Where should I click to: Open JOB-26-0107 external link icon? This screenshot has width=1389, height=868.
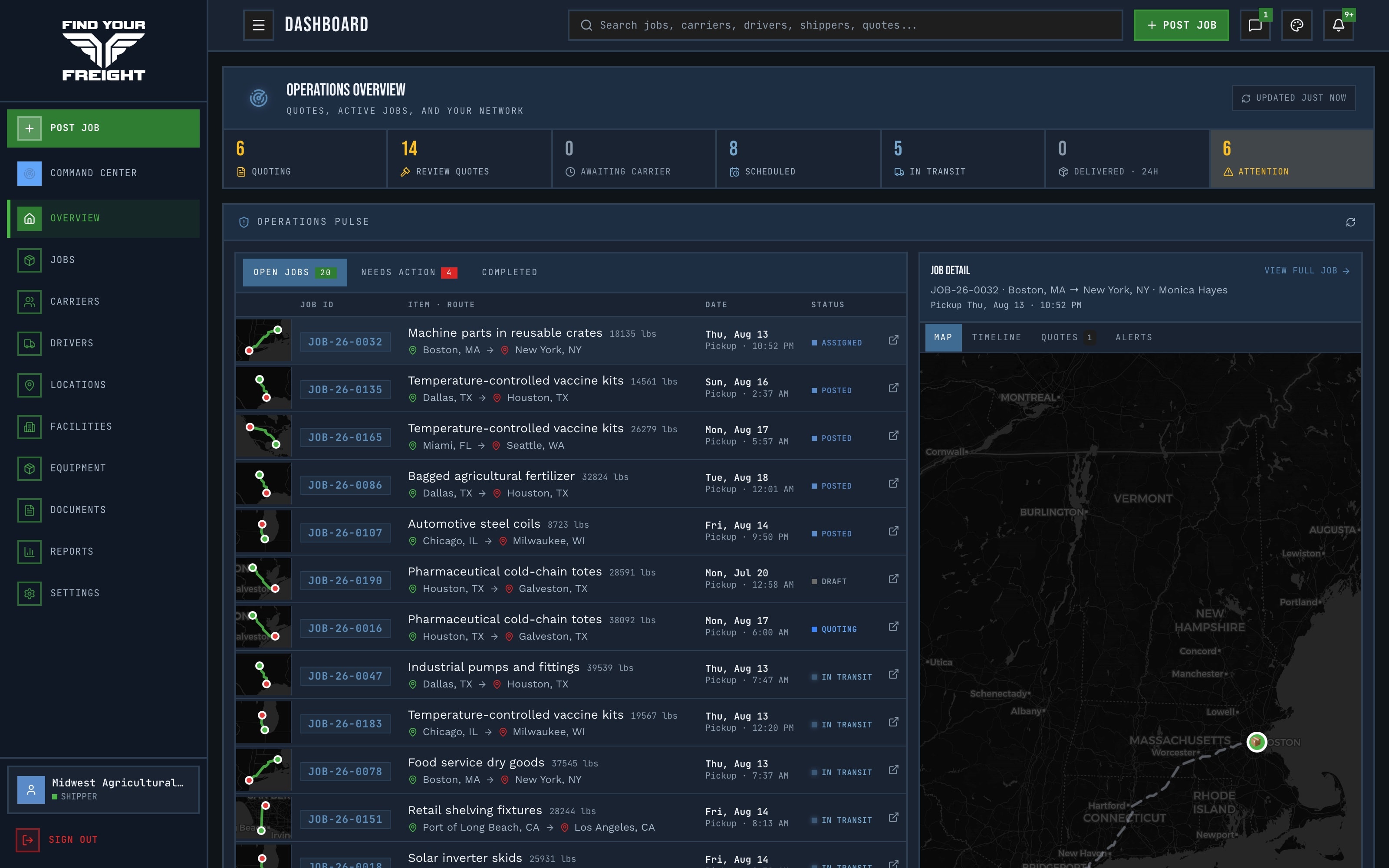[x=893, y=531]
